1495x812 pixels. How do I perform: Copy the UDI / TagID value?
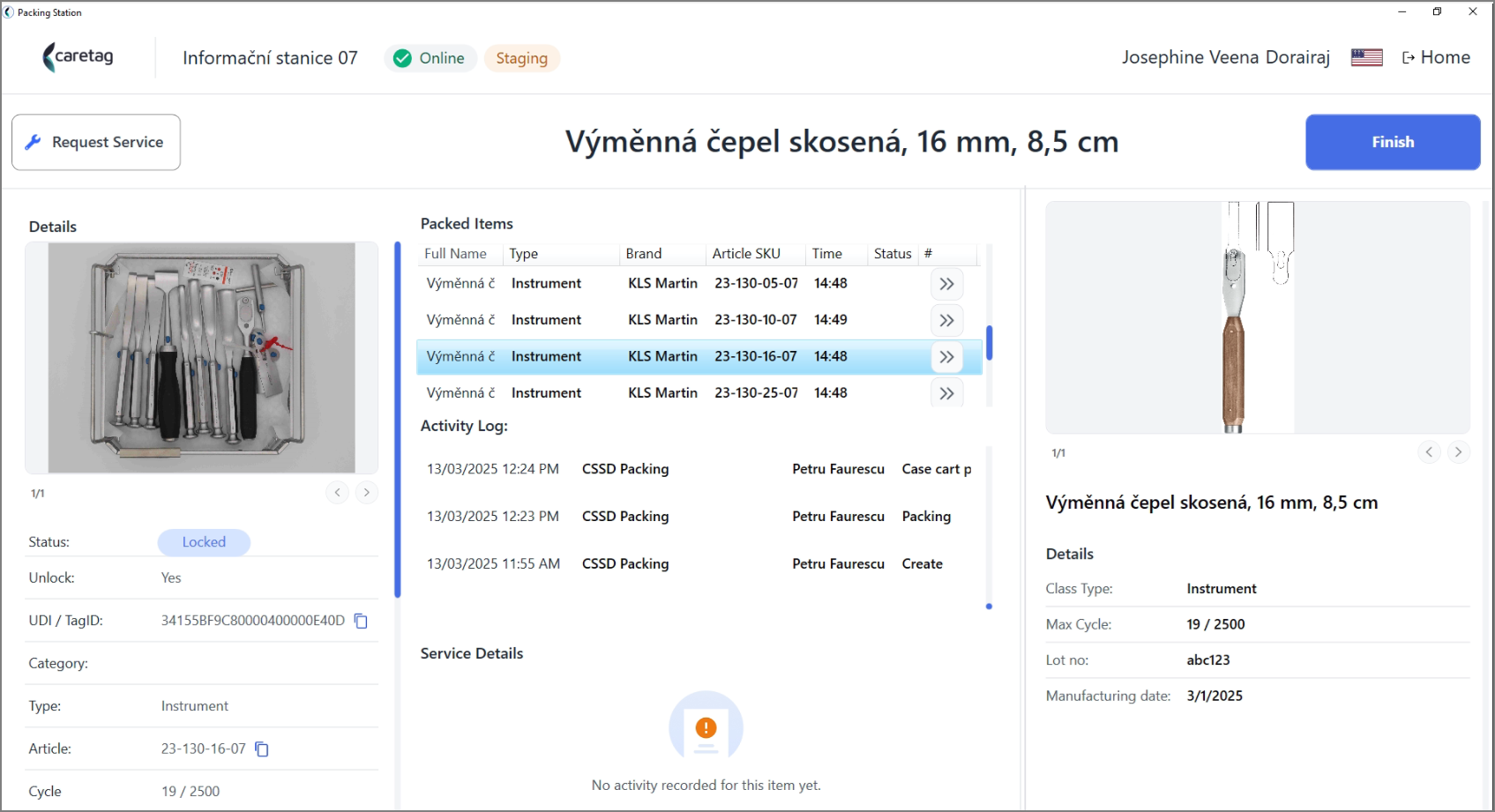point(361,621)
